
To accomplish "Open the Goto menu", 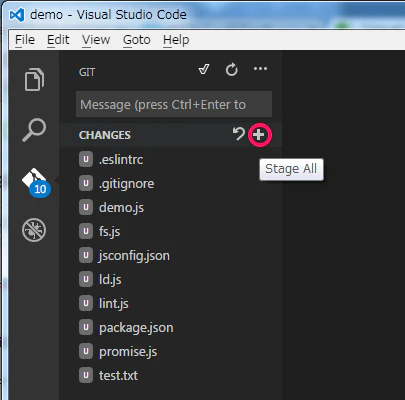I will tap(137, 40).
